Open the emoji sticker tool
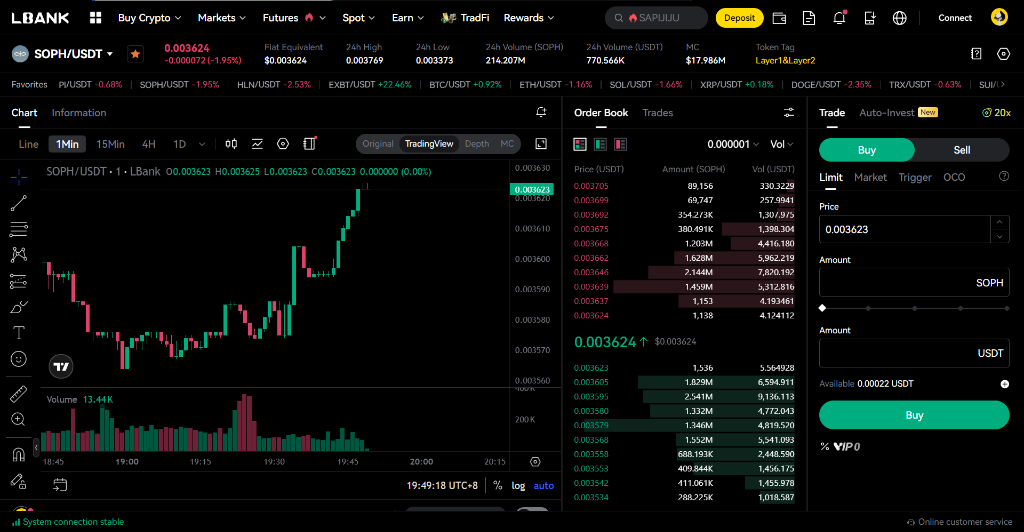The width and height of the screenshot is (1024, 532). pos(19,359)
